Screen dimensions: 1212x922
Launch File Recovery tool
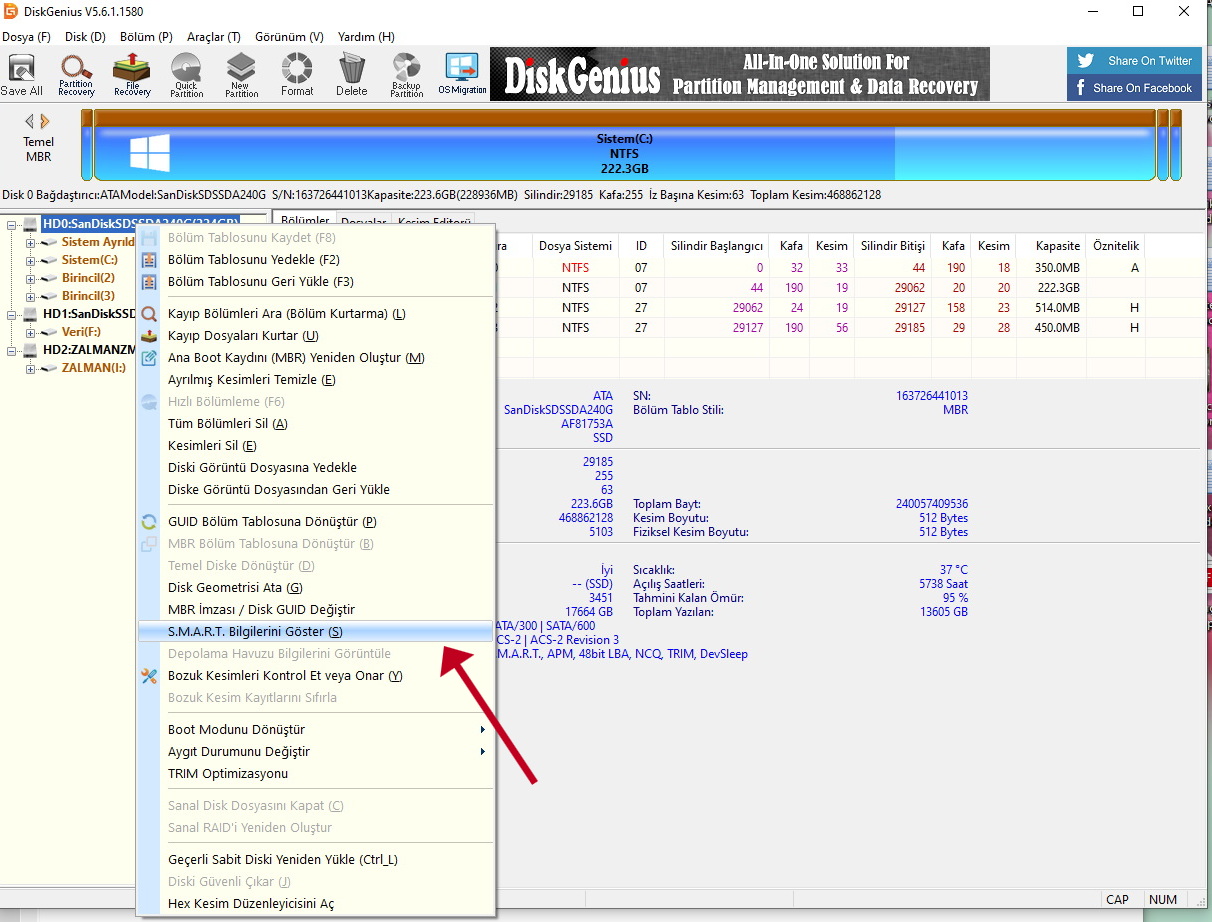pos(132,75)
